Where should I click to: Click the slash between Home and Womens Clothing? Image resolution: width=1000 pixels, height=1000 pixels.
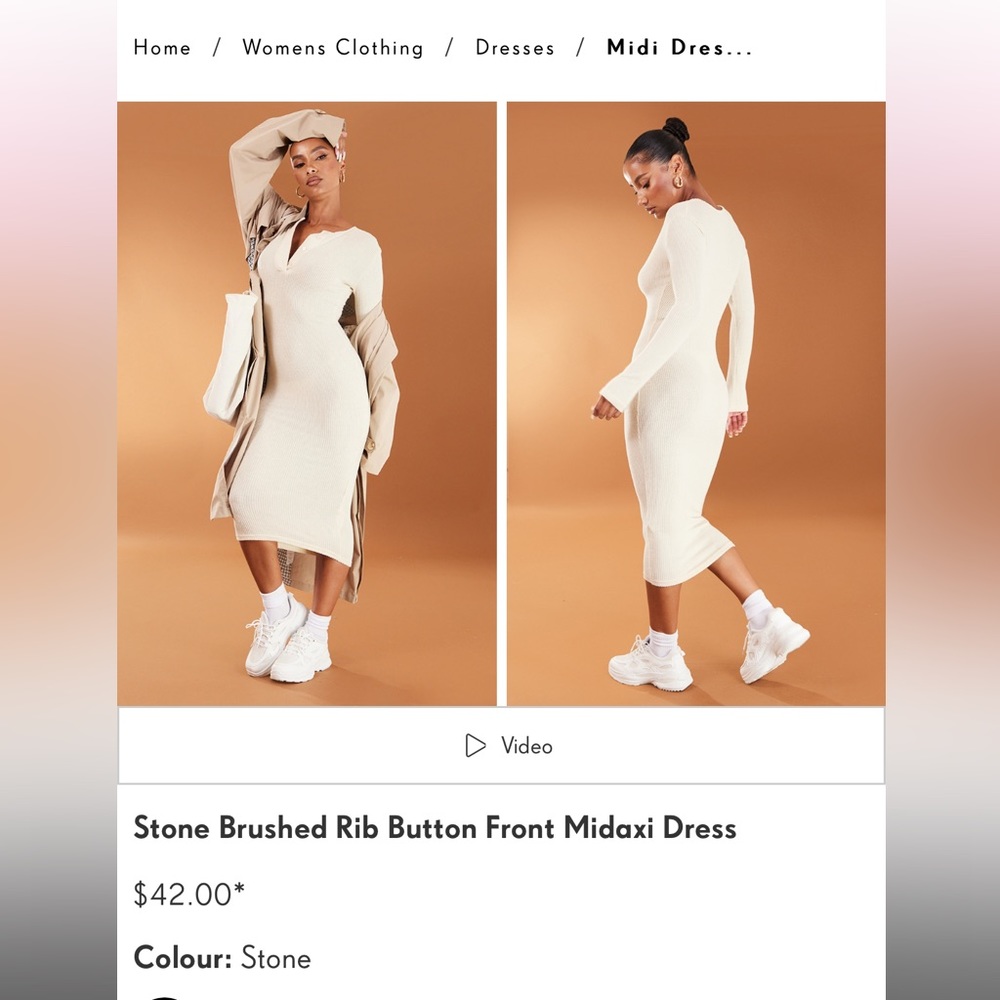pos(217,48)
